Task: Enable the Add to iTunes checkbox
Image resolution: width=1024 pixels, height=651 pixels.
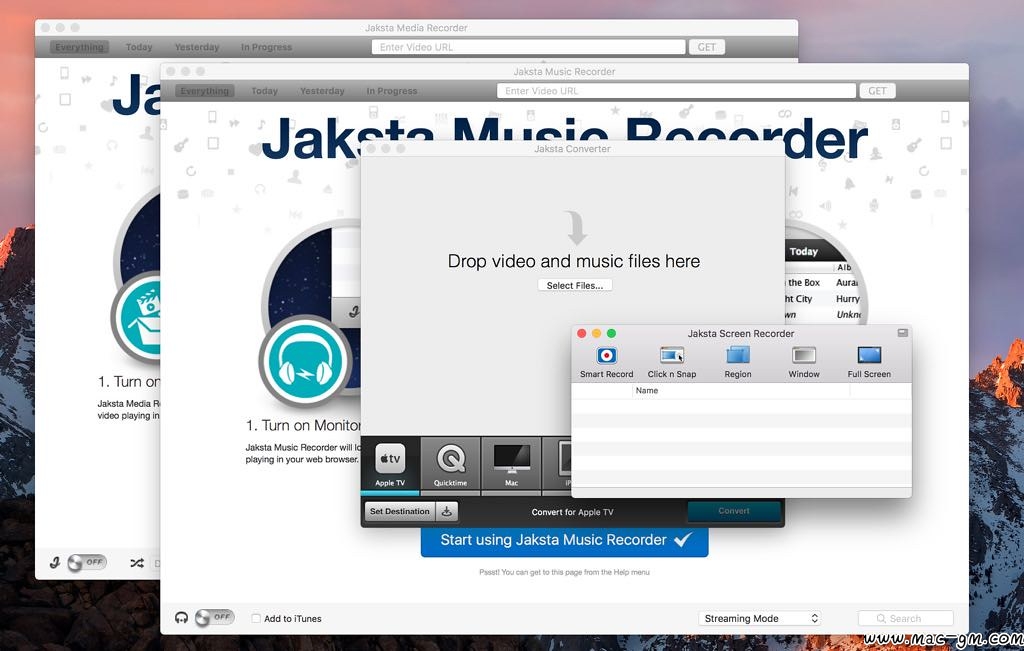Action: pos(256,618)
